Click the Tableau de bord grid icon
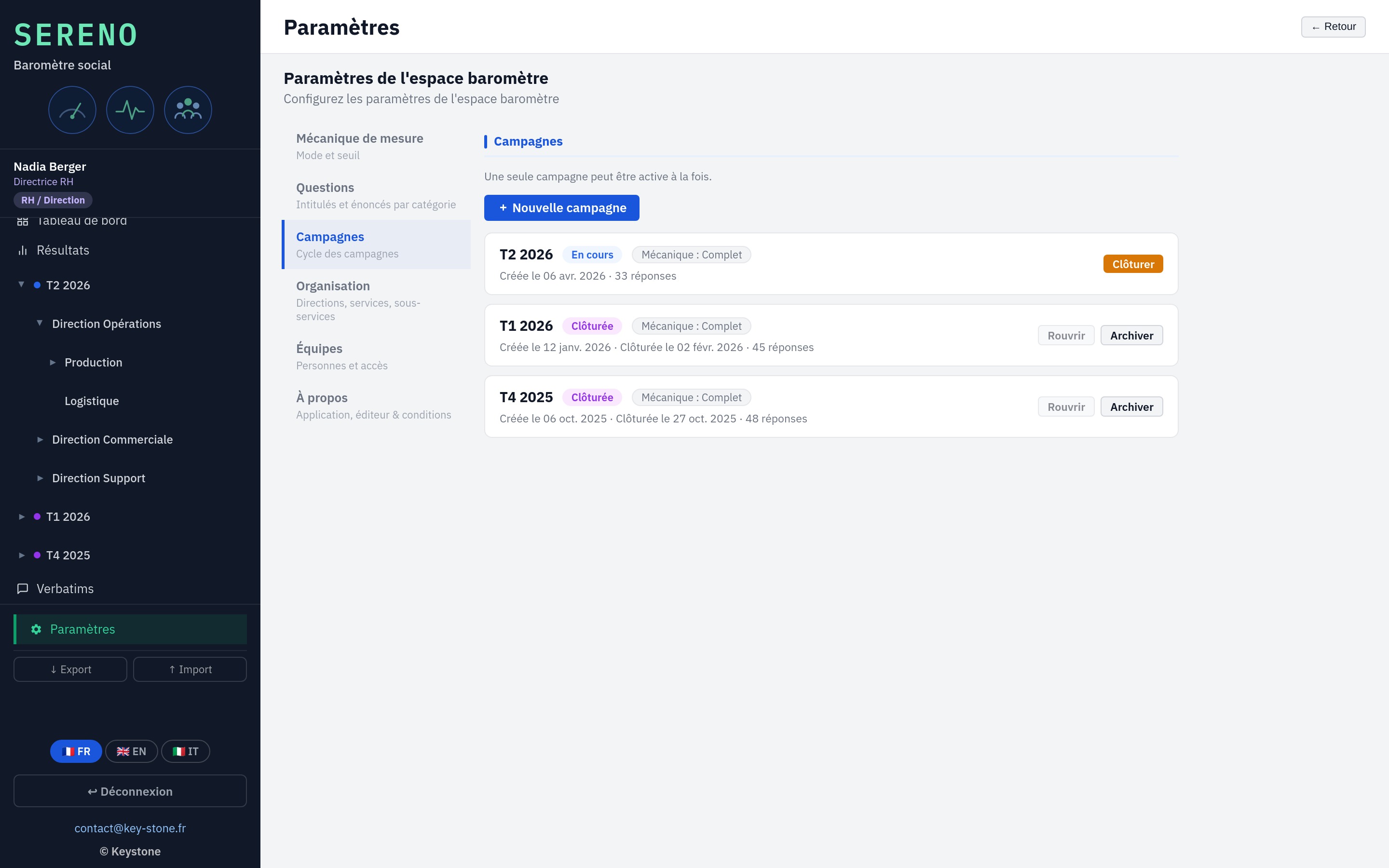This screenshot has height=868, width=1389. coord(23,222)
